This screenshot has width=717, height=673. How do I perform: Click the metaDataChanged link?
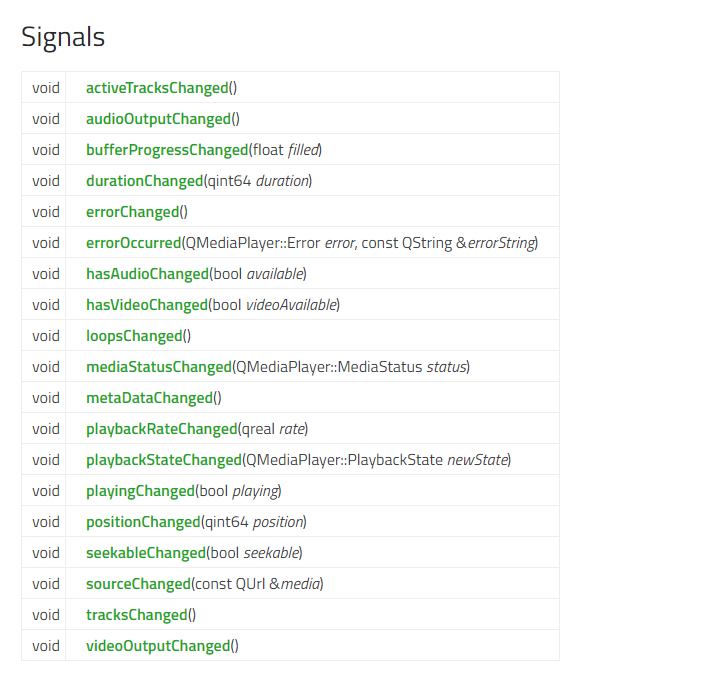click(x=149, y=398)
